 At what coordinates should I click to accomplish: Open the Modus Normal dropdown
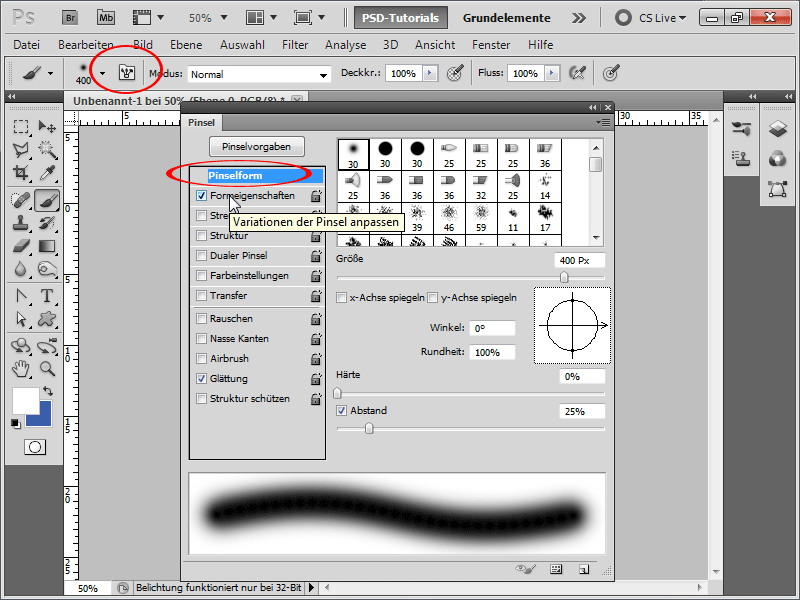point(259,74)
